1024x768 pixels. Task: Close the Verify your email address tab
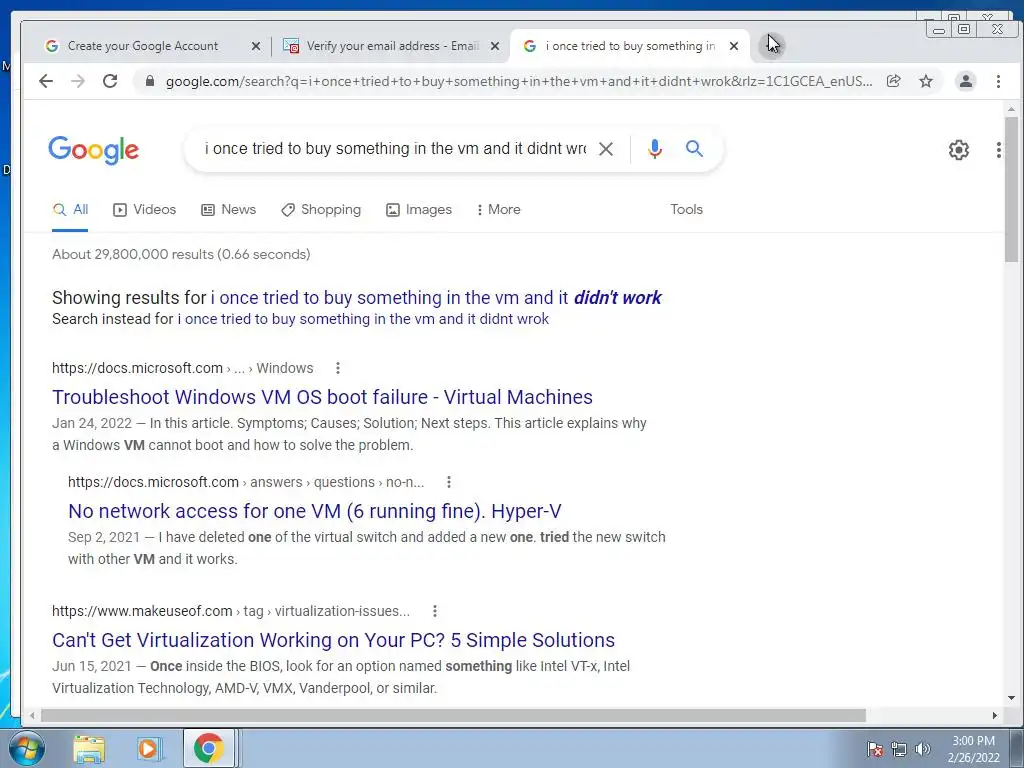(495, 46)
